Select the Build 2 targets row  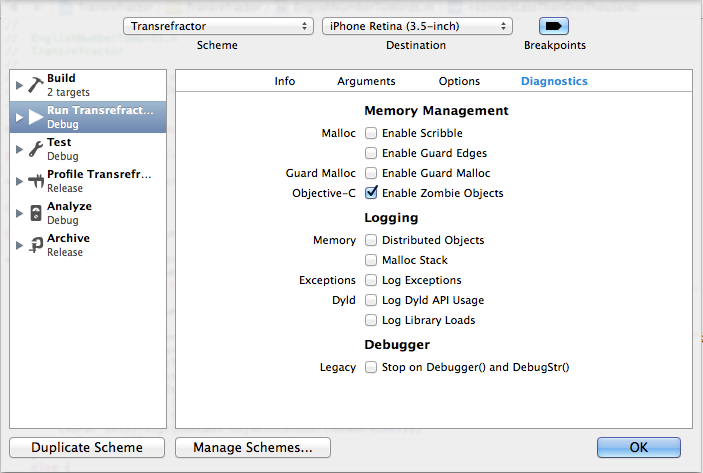(x=88, y=85)
